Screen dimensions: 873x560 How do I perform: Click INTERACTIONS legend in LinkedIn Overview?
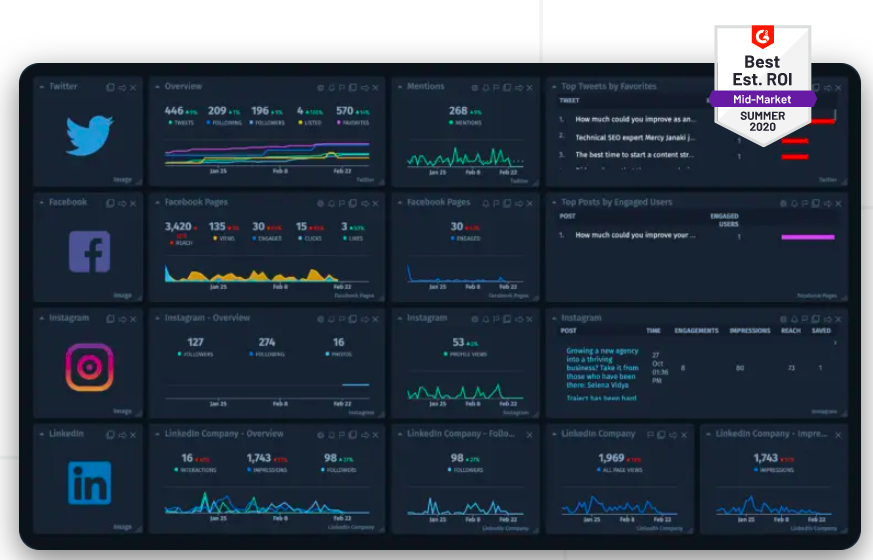(195, 470)
